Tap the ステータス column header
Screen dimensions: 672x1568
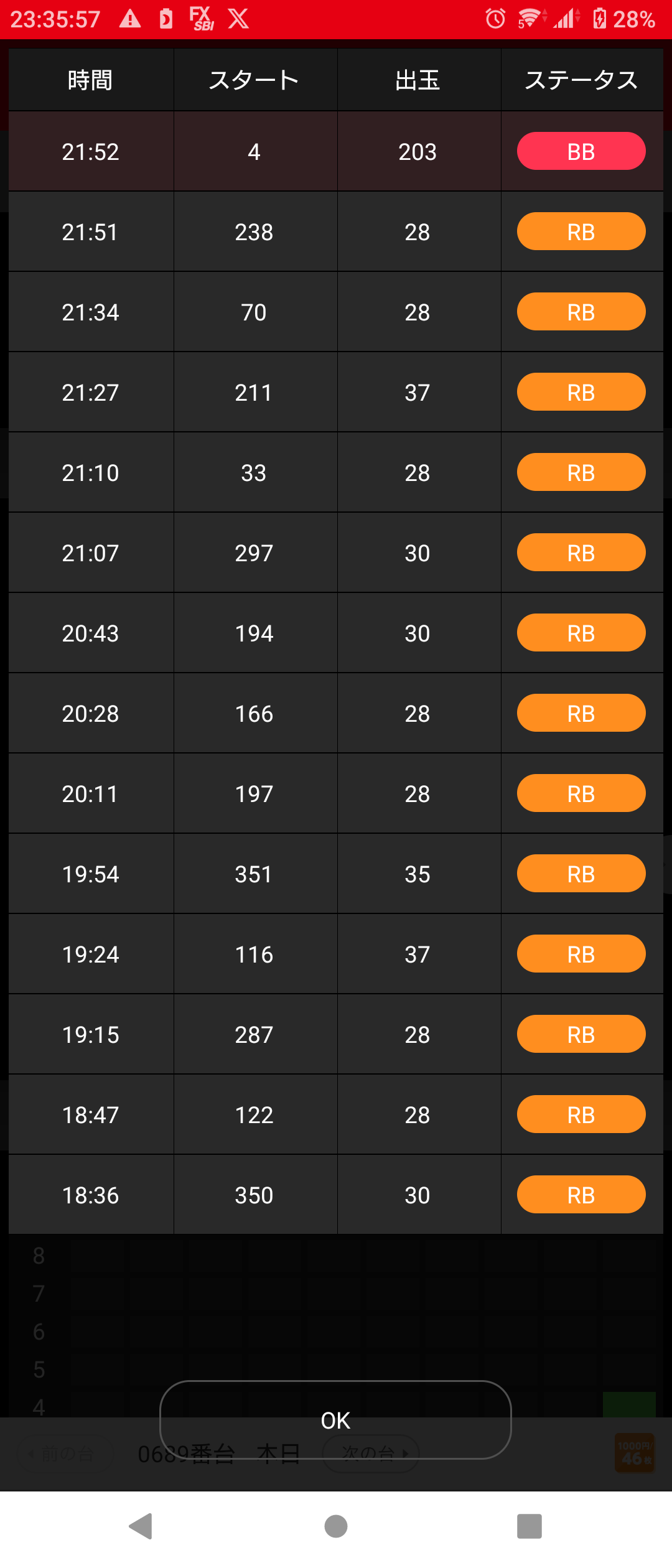coord(582,80)
